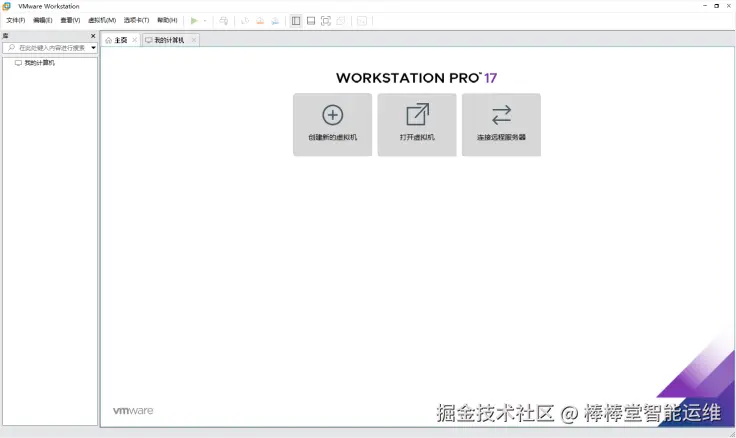Close the 主页 tab

point(135,40)
